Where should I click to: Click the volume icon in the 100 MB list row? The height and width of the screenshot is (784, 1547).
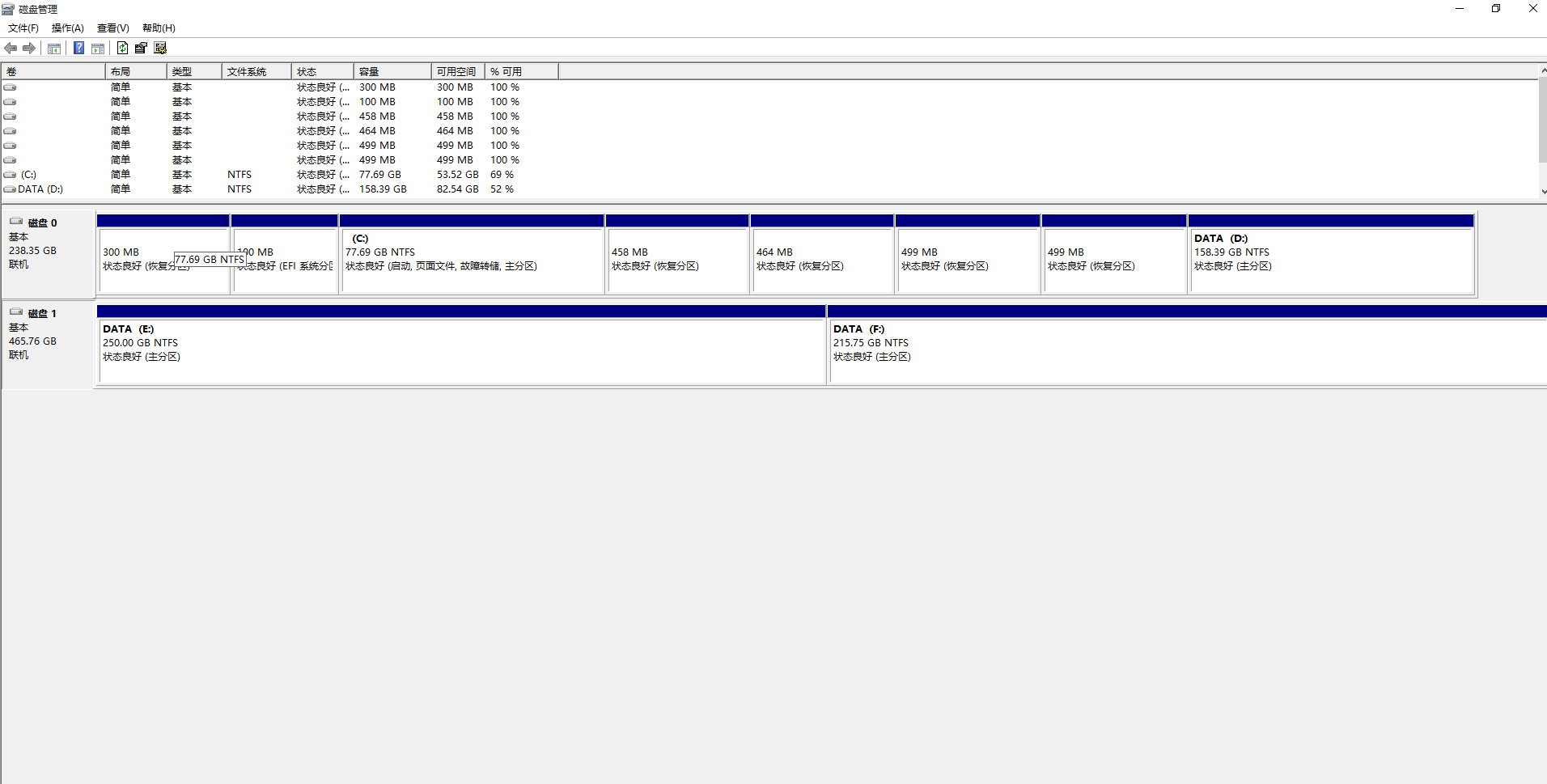point(10,102)
